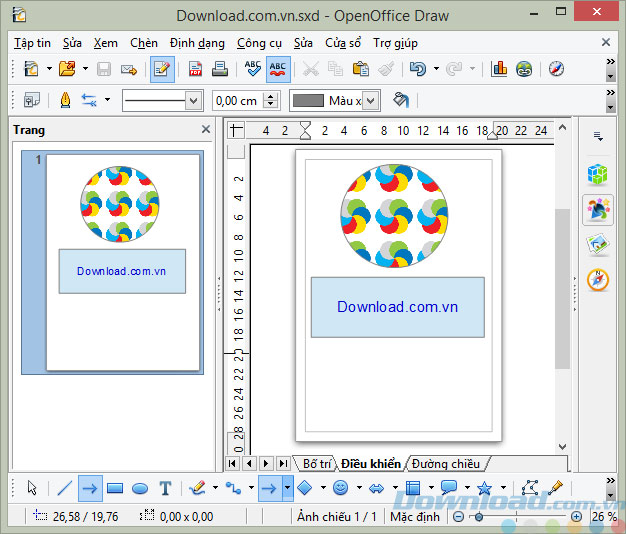
Task: Switch to the Điều khiển tab
Action: pos(371,464)
